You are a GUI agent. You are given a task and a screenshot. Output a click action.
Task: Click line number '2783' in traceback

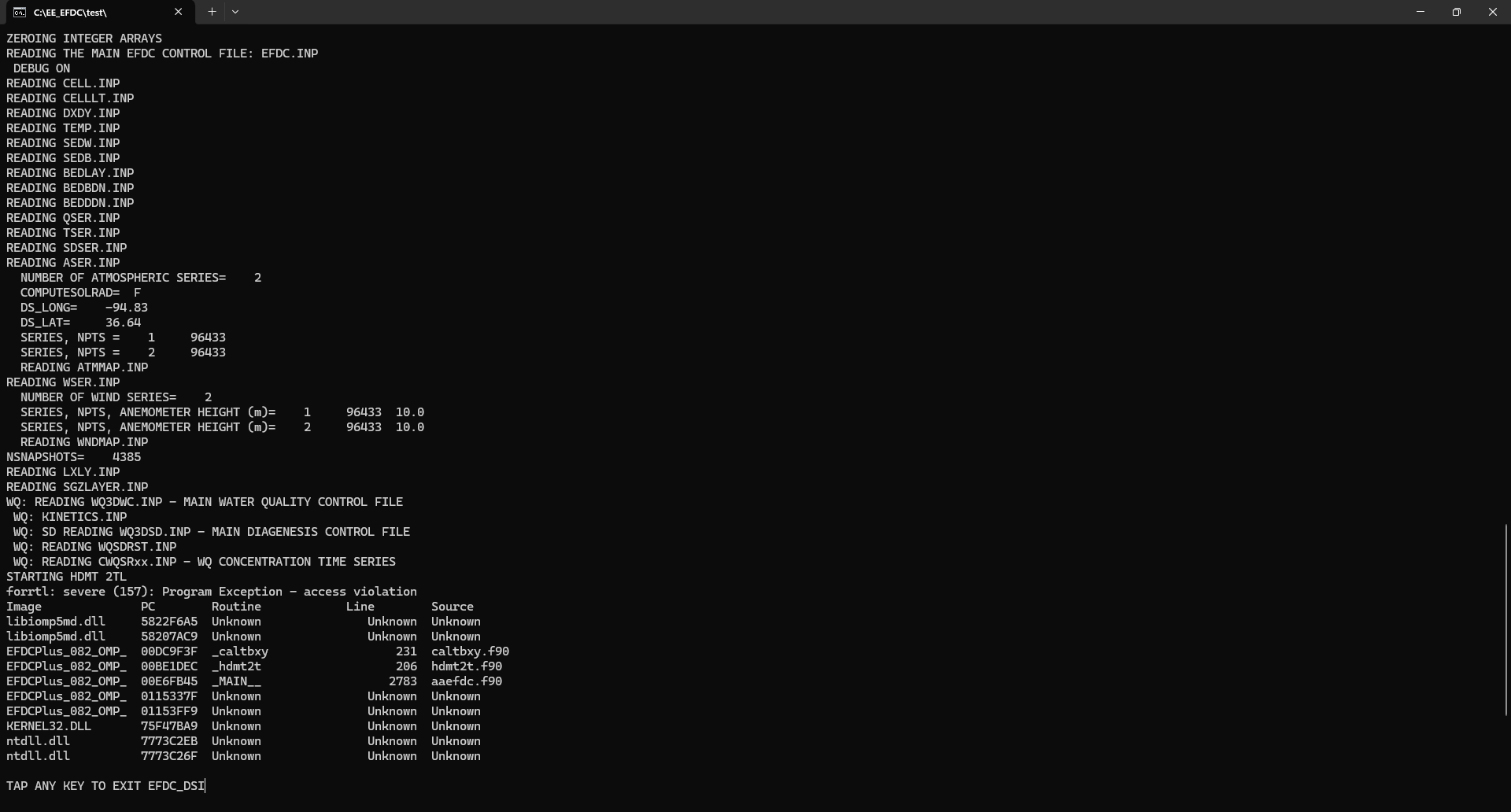point(403,681)
